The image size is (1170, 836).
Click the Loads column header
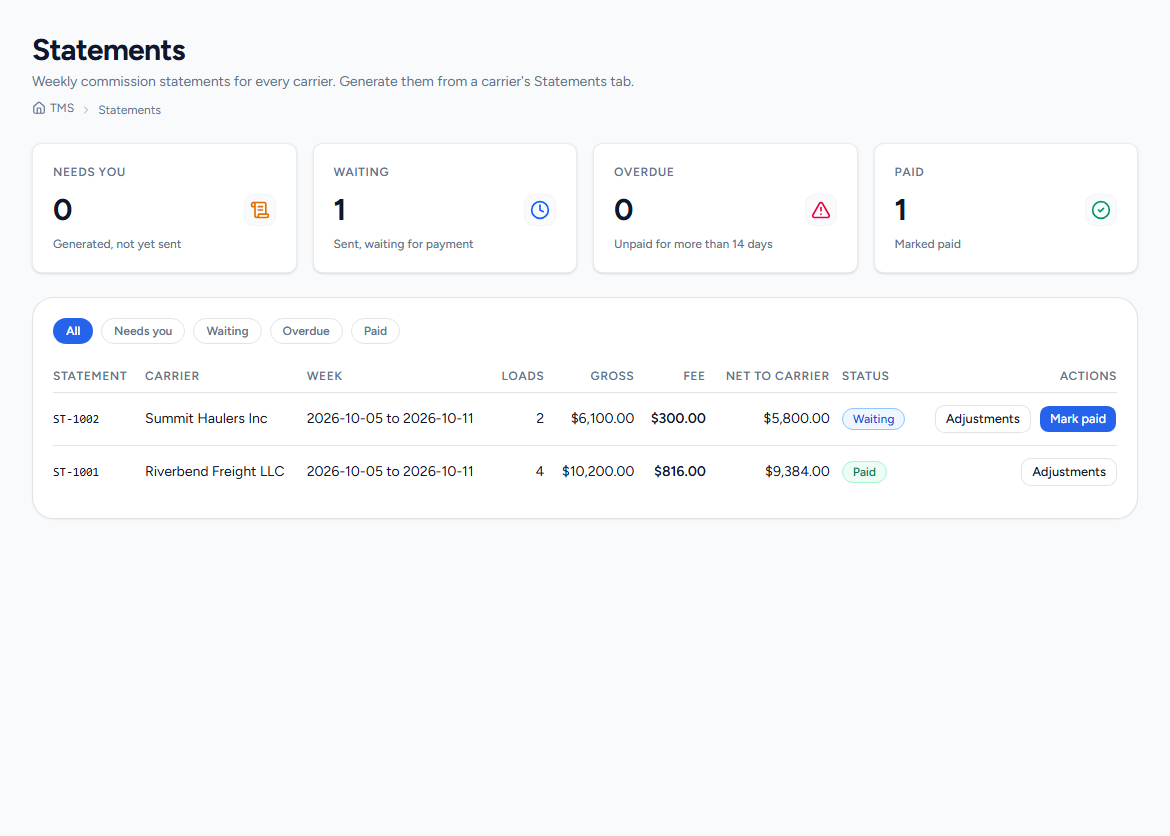[522, 375]
